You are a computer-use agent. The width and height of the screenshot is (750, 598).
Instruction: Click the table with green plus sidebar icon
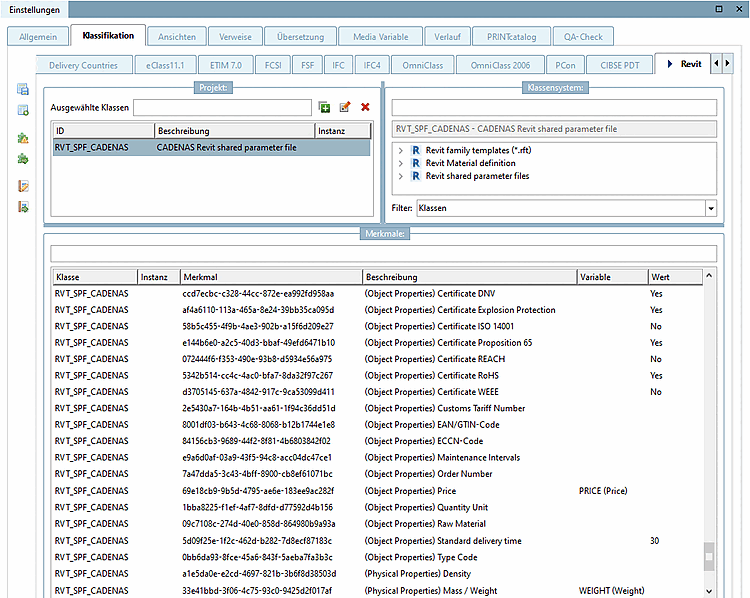(23, 110)
